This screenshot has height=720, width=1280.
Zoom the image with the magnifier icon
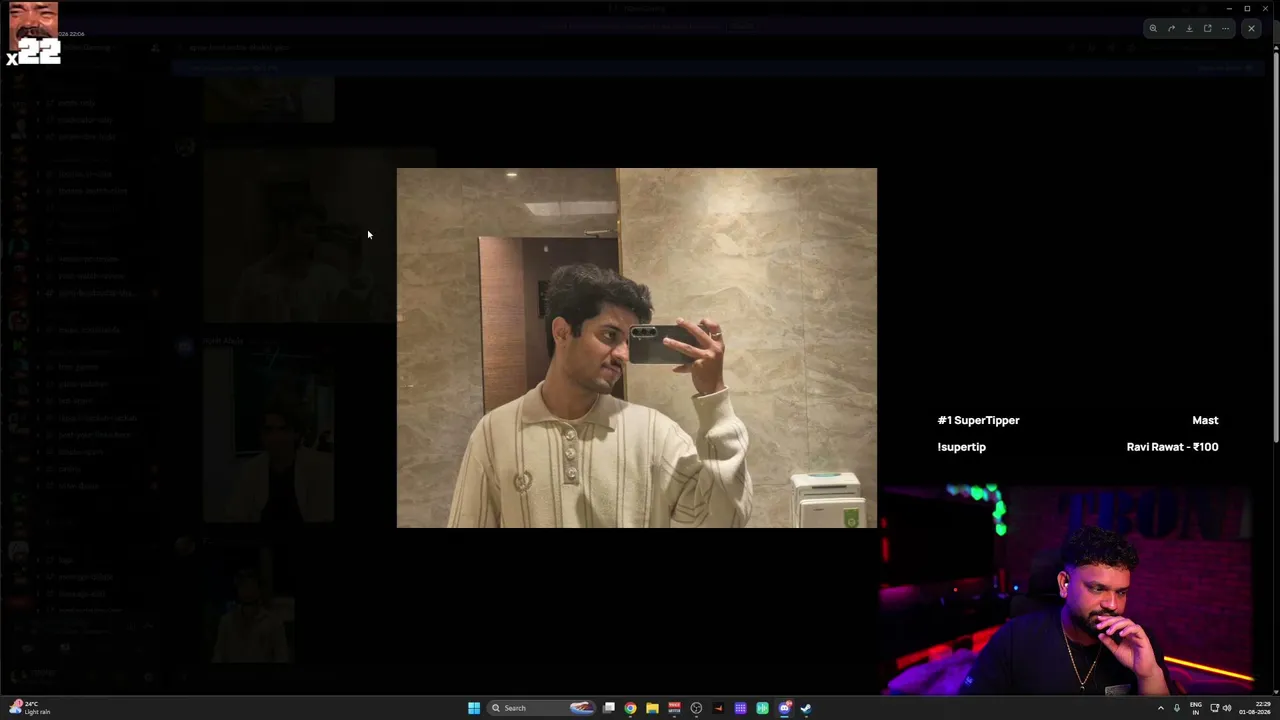coord(1153,29)
